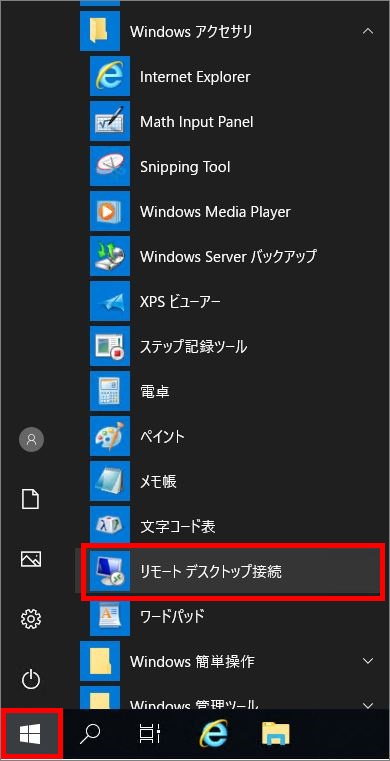The height and width of the screenshot is (761, 390).
Task: Launch the Math Input Panel icon
Action: tap(110, 121)
